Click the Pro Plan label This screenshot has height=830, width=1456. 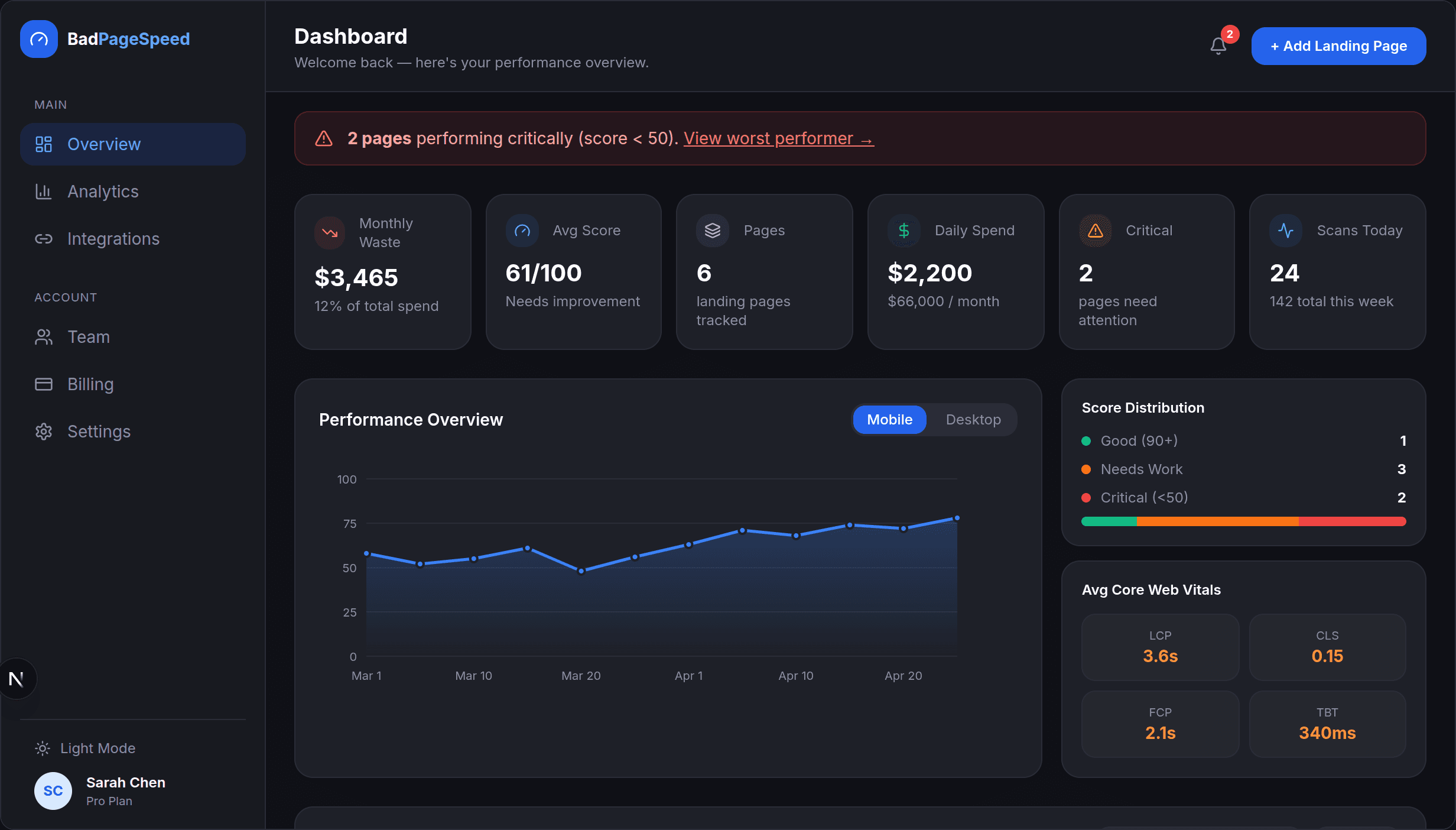point(109,801)
